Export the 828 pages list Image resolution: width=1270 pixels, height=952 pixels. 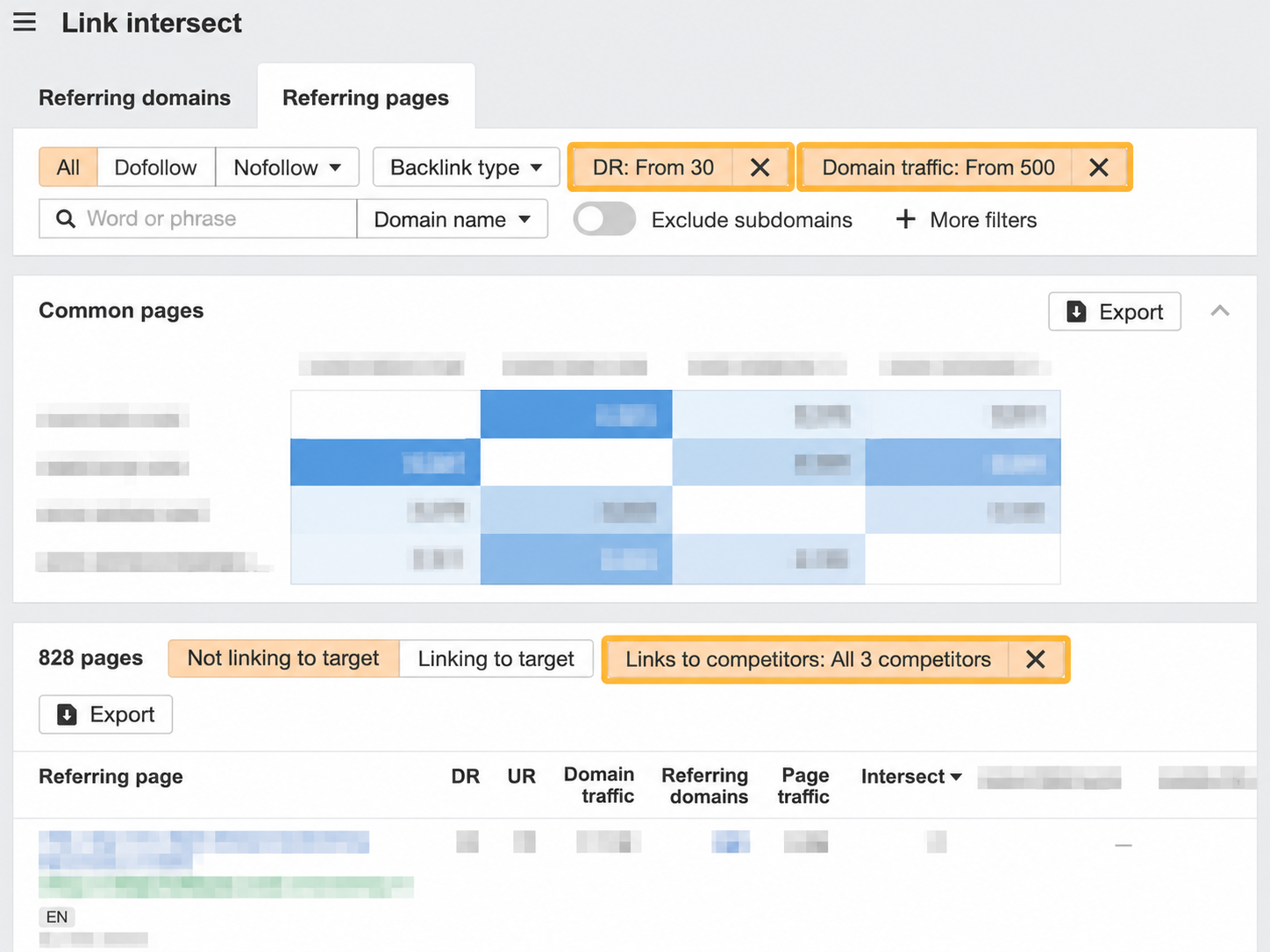click(x=105, y=714)
